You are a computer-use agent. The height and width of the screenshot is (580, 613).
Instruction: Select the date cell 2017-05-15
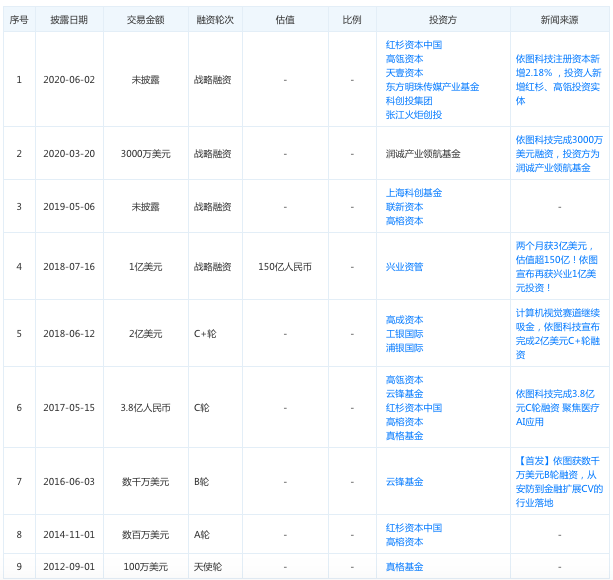pos(69,408)
